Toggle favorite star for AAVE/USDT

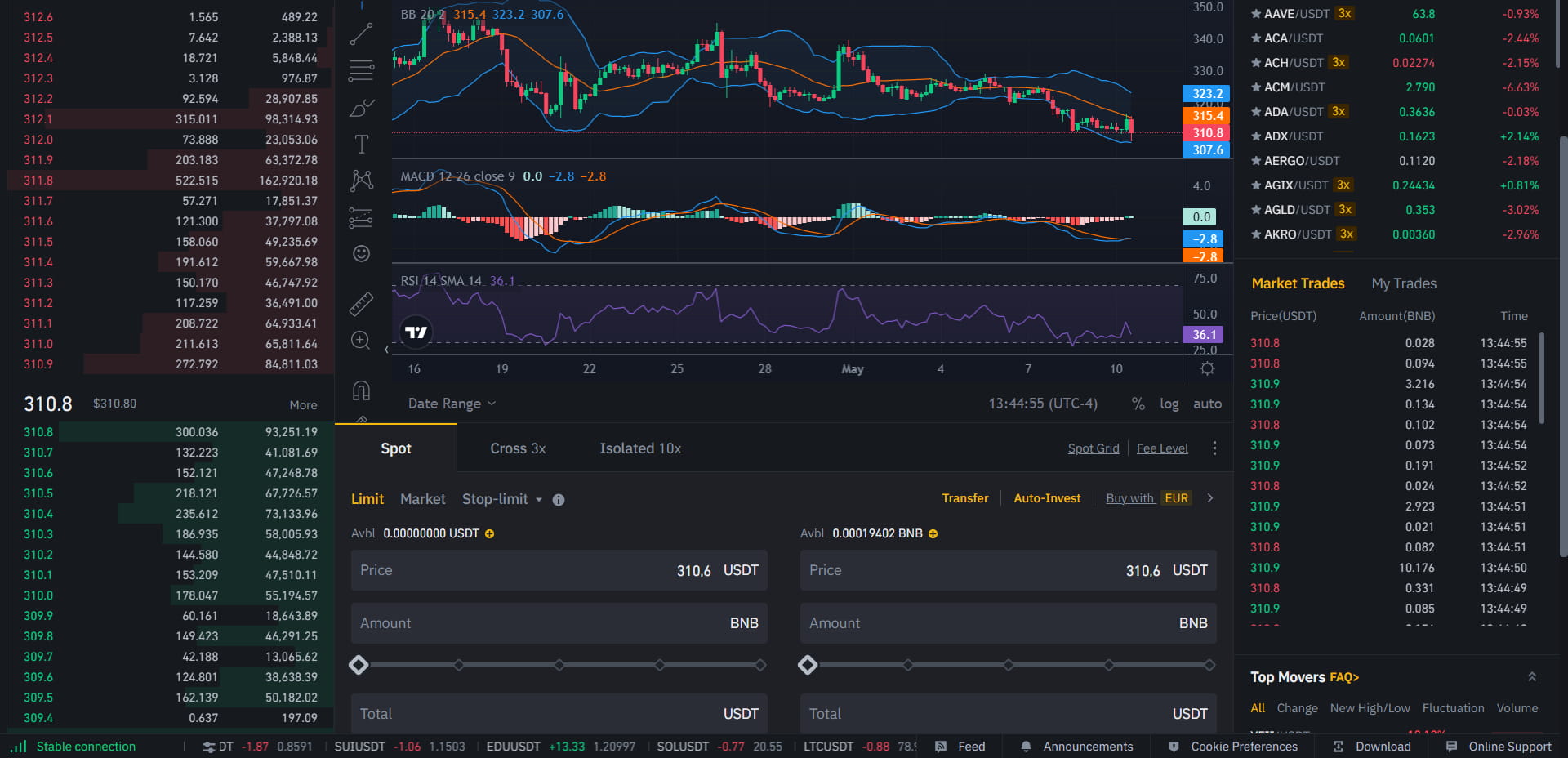pyautogui.click(x=1256, y=14)
